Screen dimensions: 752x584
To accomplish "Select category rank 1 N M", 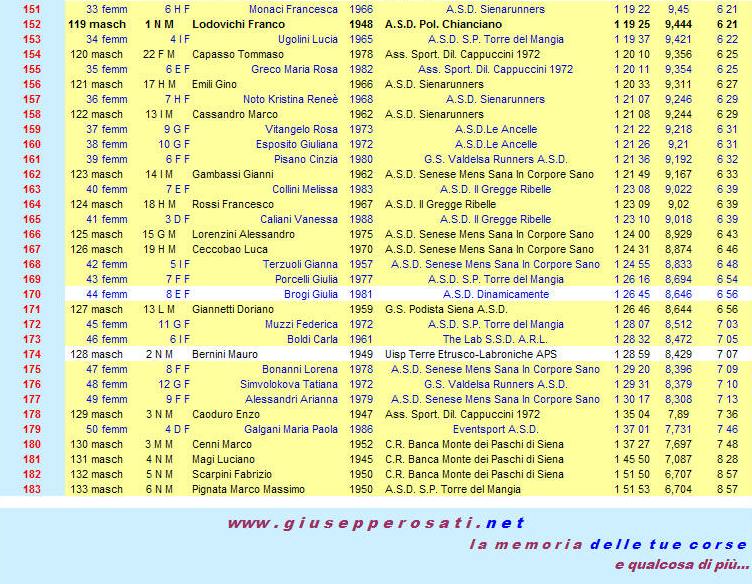I will coord(159,24).
